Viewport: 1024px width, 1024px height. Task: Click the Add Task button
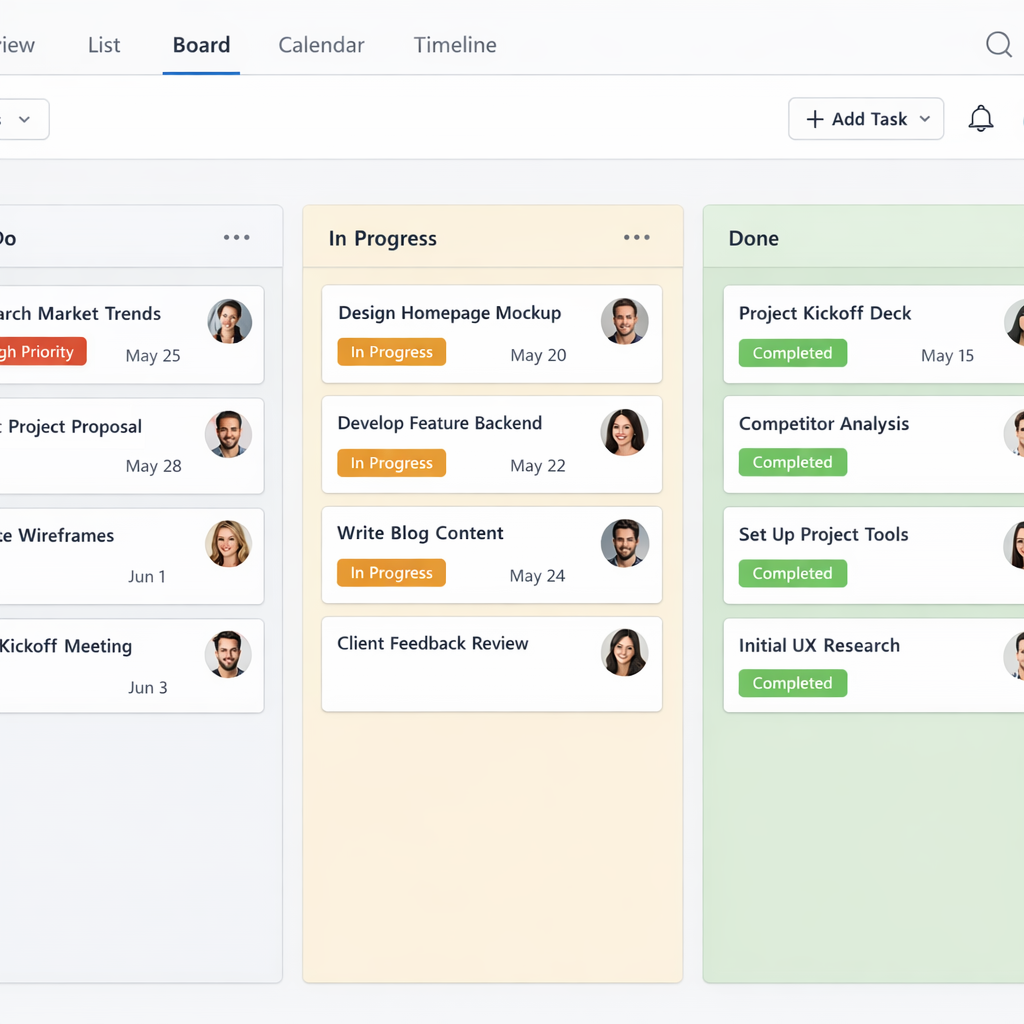(856, 119)
